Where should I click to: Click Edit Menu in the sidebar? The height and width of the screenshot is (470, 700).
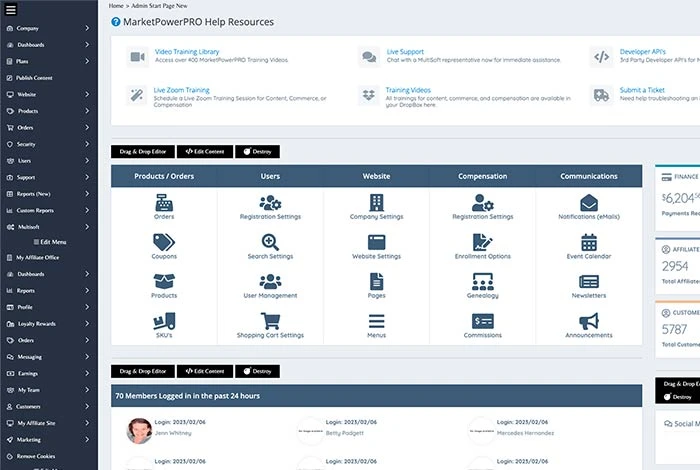tap(50, 242)
